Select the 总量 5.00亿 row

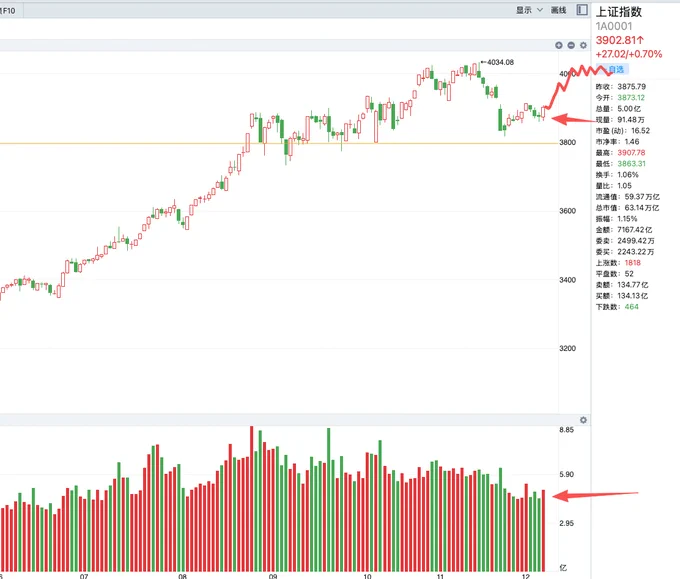[618, 108]
